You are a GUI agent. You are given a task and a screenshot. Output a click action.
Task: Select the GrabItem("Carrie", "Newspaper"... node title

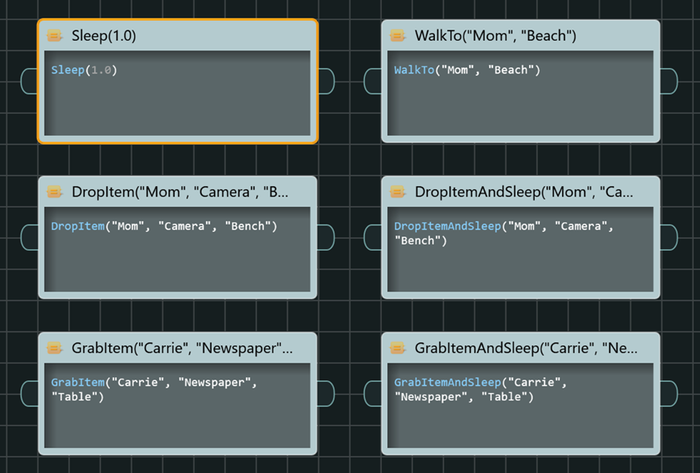tap(182, 348)
